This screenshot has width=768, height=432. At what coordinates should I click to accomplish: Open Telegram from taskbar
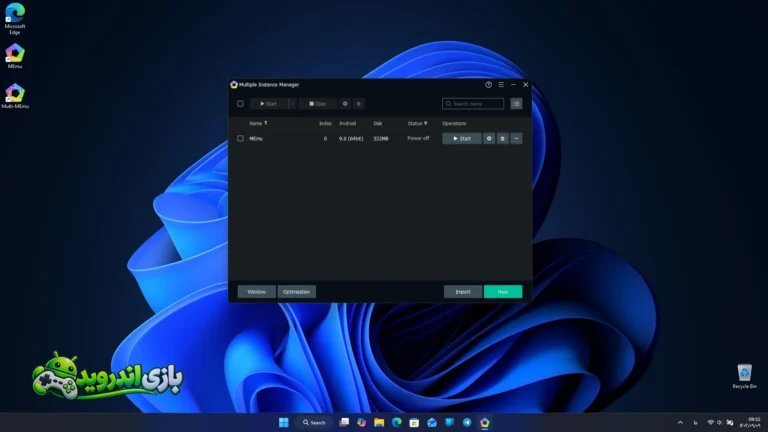pos(467,422)
